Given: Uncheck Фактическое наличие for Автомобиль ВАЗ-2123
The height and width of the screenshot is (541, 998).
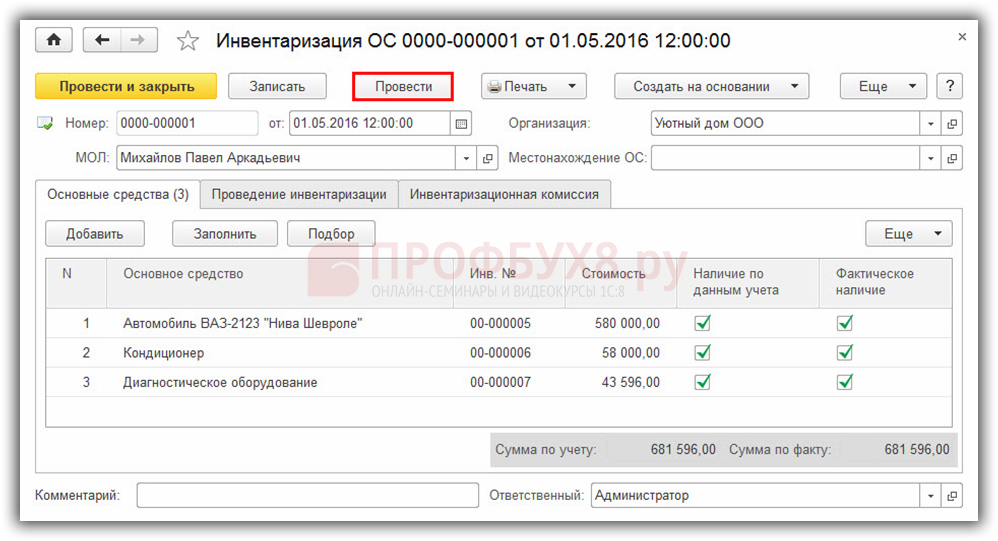Looking at the screenshot, I should (x=845, y=323).
